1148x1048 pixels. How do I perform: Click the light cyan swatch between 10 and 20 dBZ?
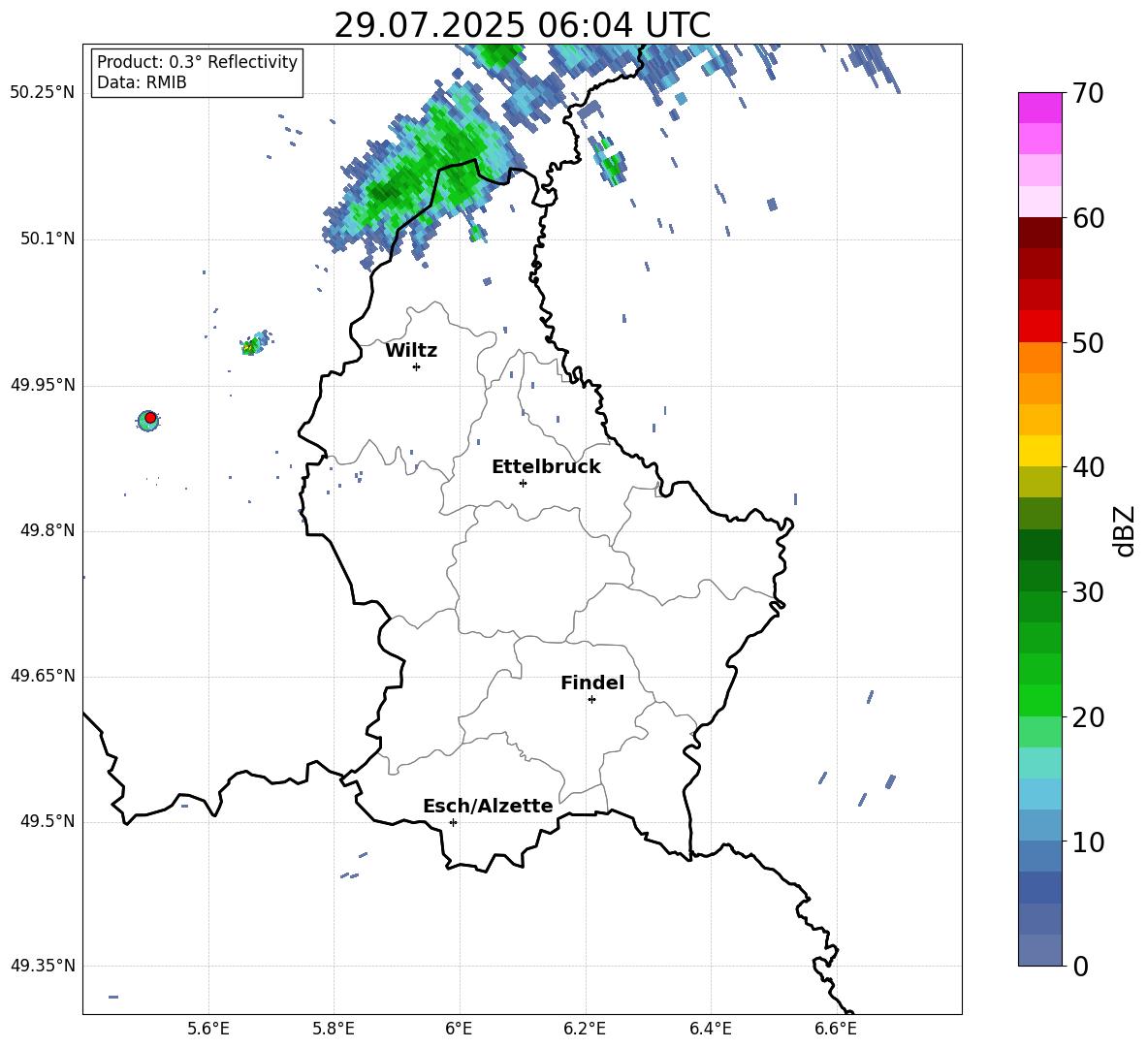click(1039, 763)
